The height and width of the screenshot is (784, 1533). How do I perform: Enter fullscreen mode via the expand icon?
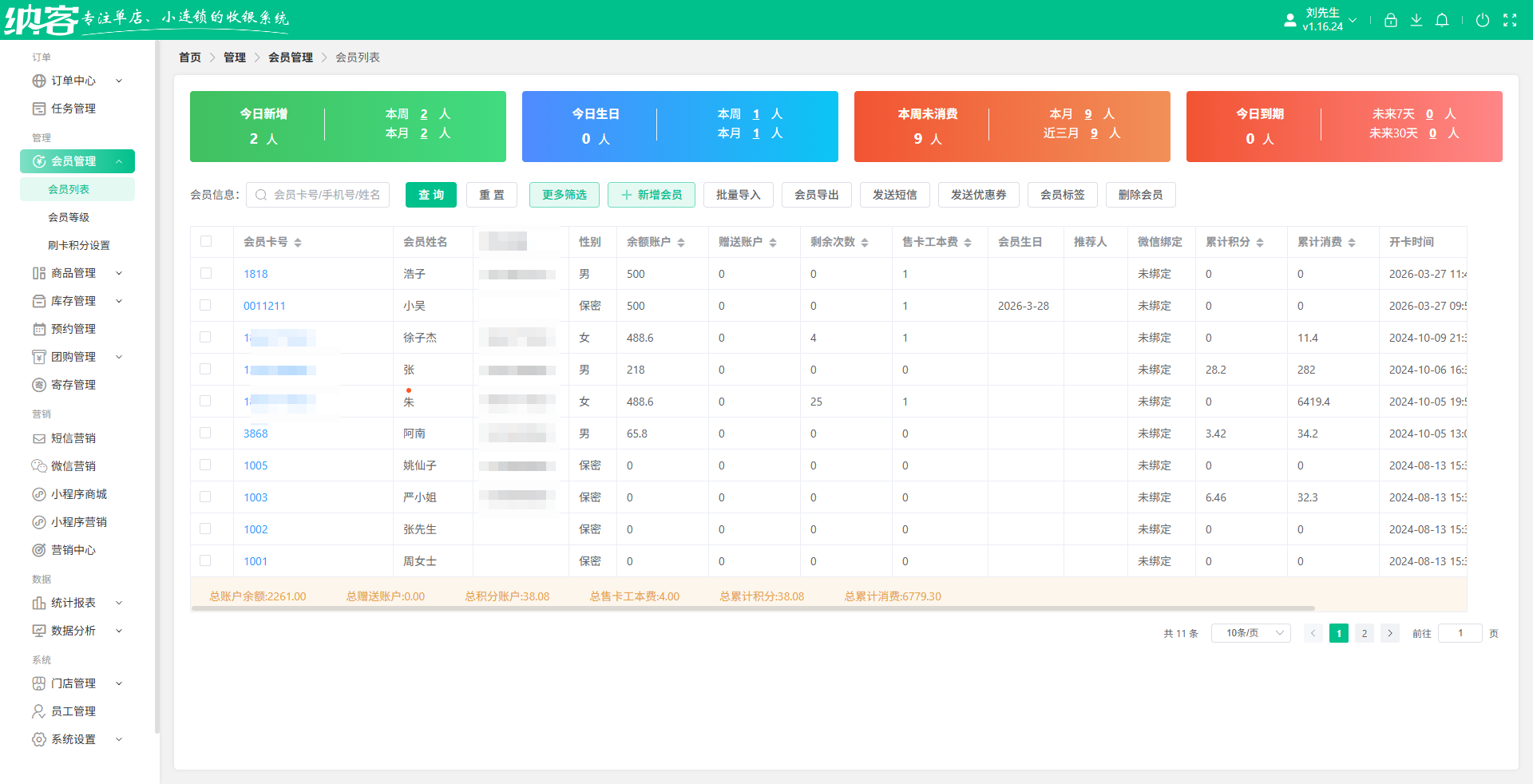point(1511,20)
